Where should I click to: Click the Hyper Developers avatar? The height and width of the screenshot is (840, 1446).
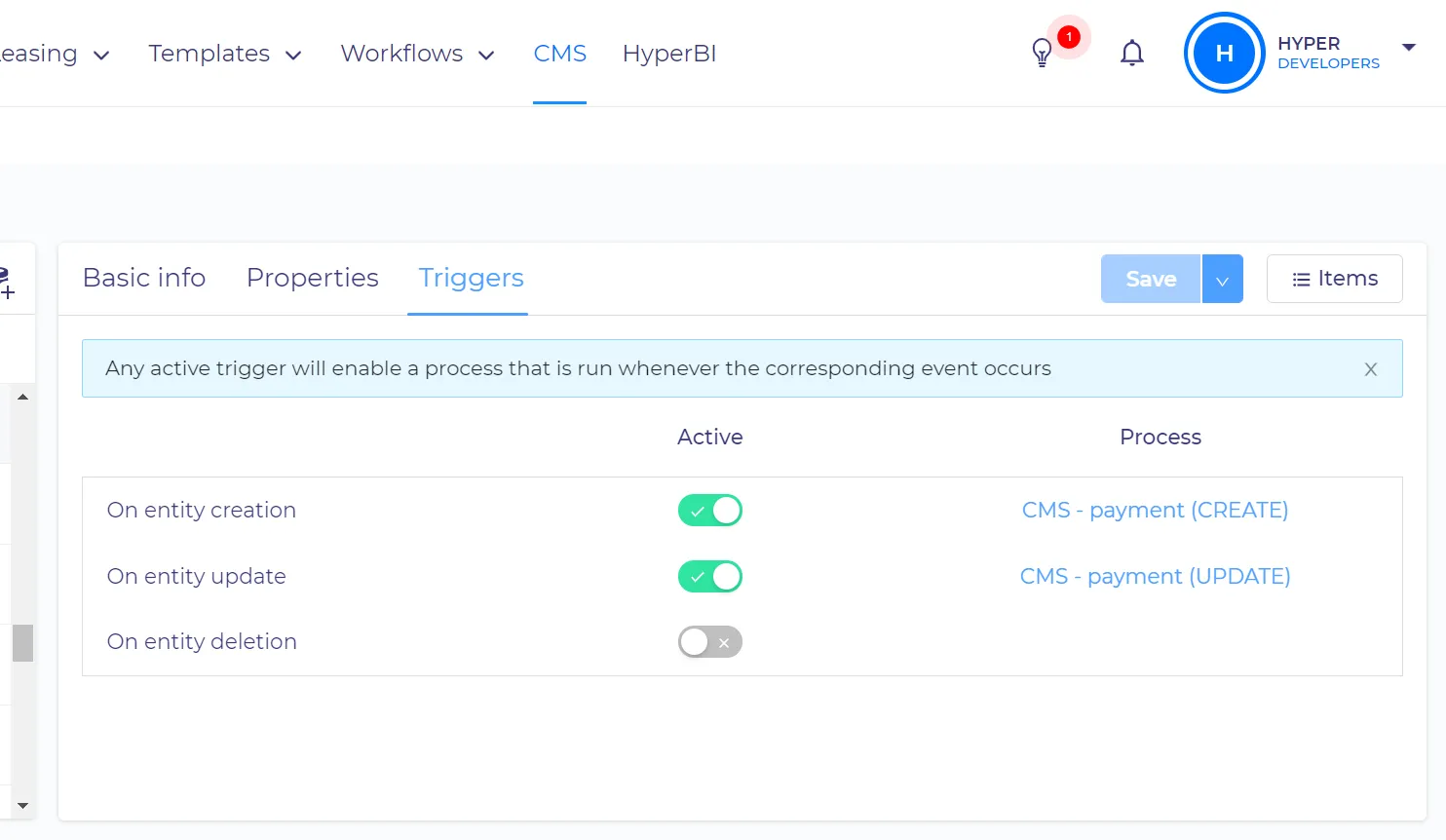1225,53
